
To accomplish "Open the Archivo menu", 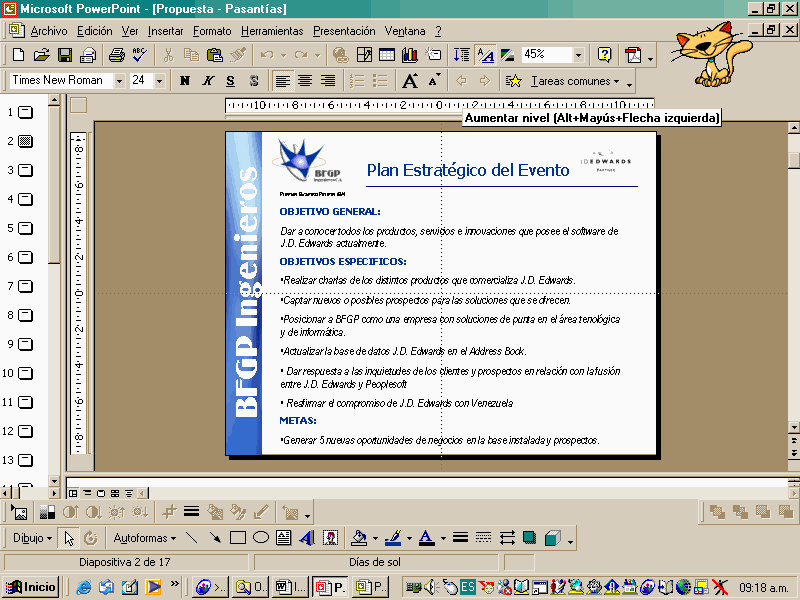I will click(48, 31).
